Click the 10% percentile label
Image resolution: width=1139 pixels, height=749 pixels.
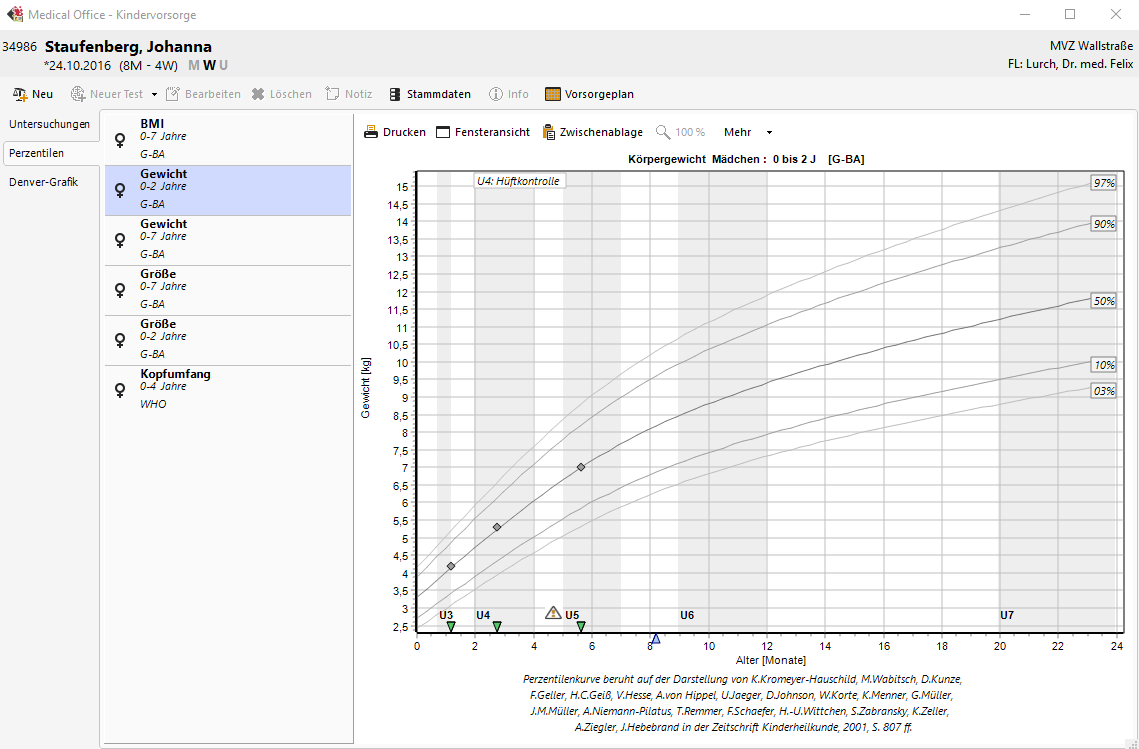1103,365
